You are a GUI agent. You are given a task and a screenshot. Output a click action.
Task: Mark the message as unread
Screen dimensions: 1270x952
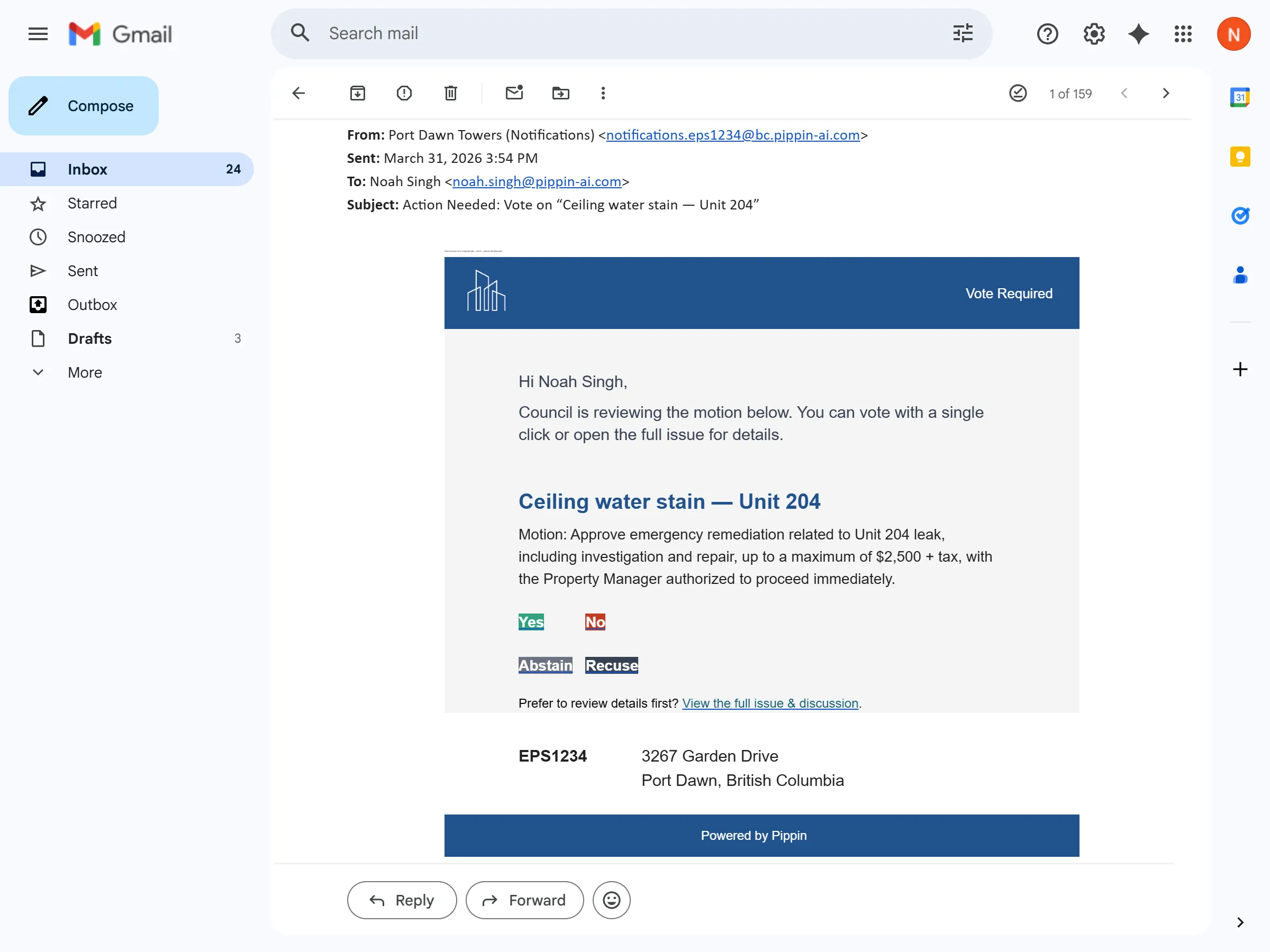[x=514, y=93]
